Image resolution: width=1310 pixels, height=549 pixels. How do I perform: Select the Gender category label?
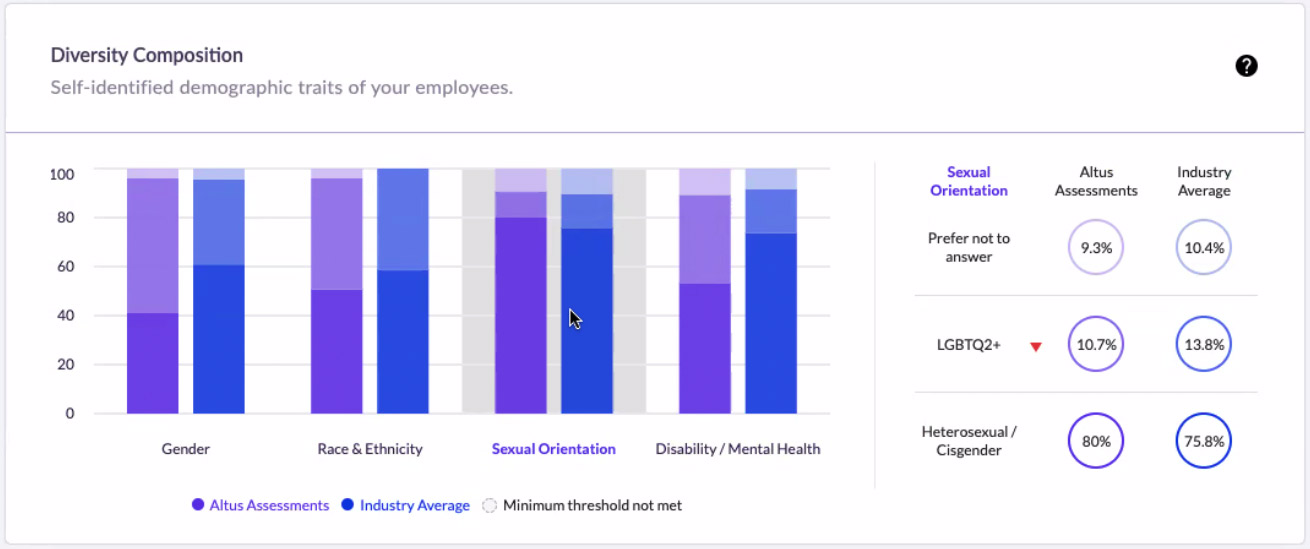coord(186,449)
